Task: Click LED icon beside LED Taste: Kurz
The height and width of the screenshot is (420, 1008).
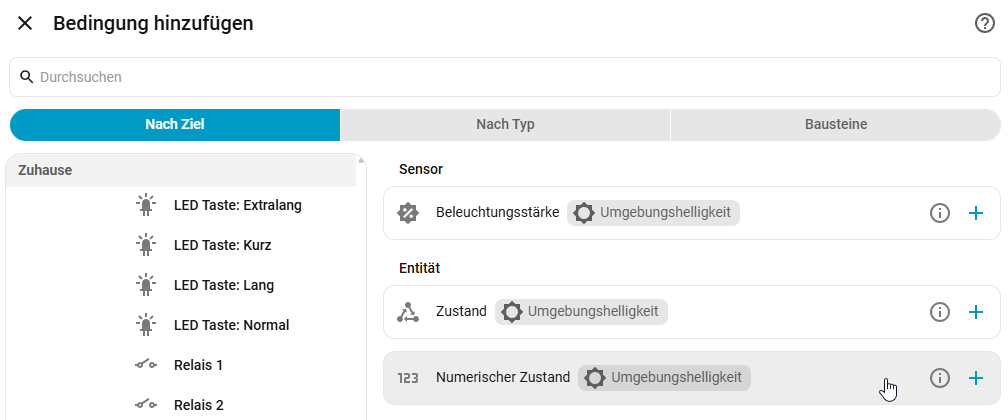Action: click(x=146, y=245)
